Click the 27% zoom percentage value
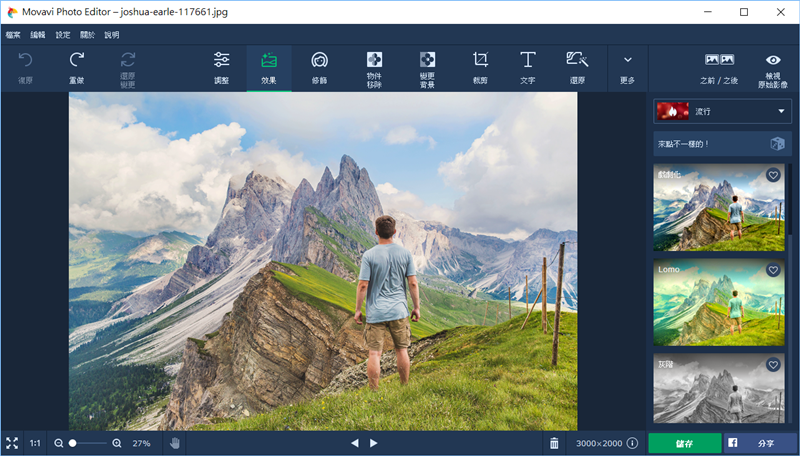The height and width of the screenshot is (456, 800). tap(141, 443)
